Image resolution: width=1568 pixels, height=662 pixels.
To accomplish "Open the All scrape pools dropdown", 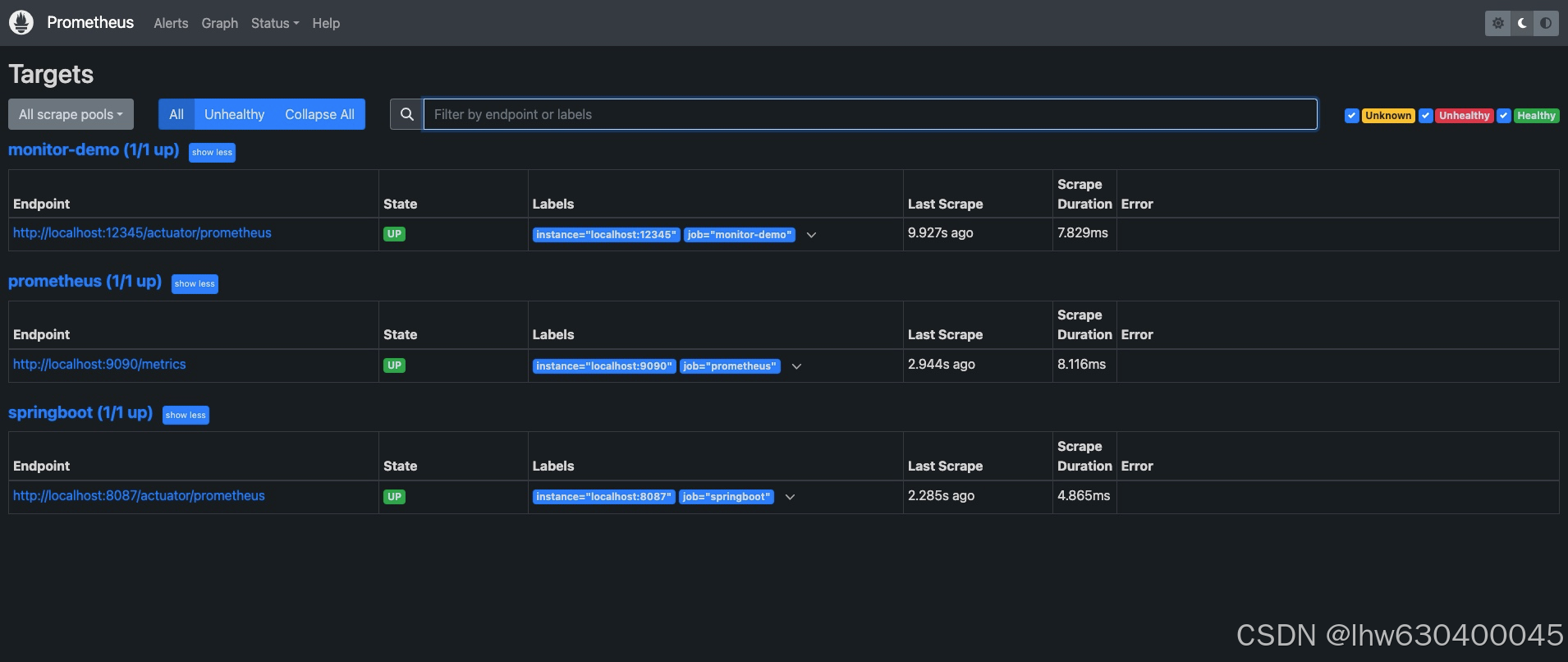I will [x=71, y=114].
